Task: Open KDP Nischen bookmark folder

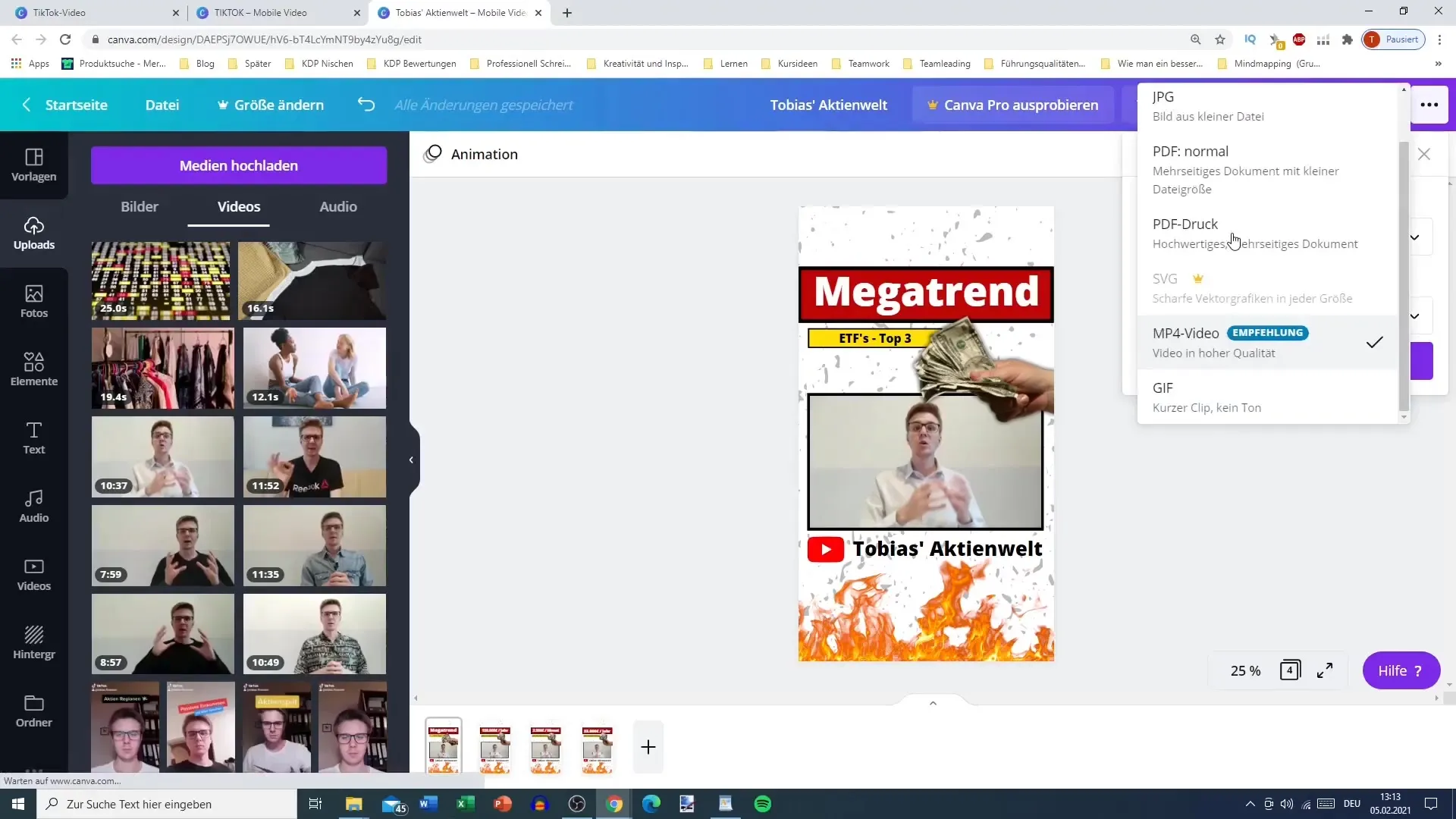Action: 319,64
